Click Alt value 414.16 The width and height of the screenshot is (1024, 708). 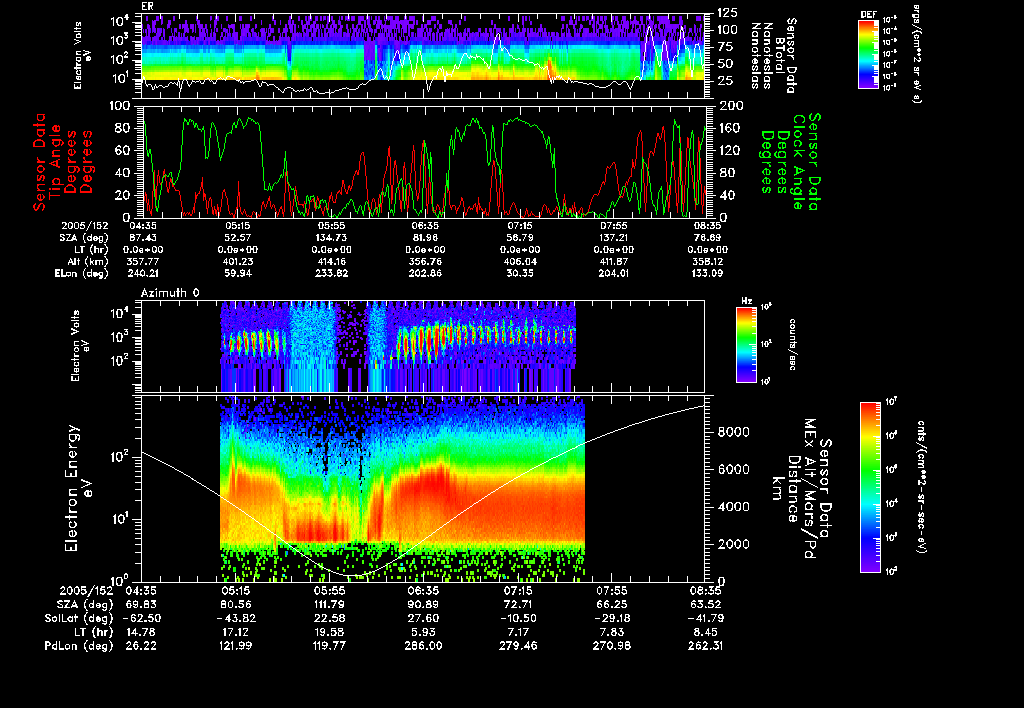coord(331,261)
